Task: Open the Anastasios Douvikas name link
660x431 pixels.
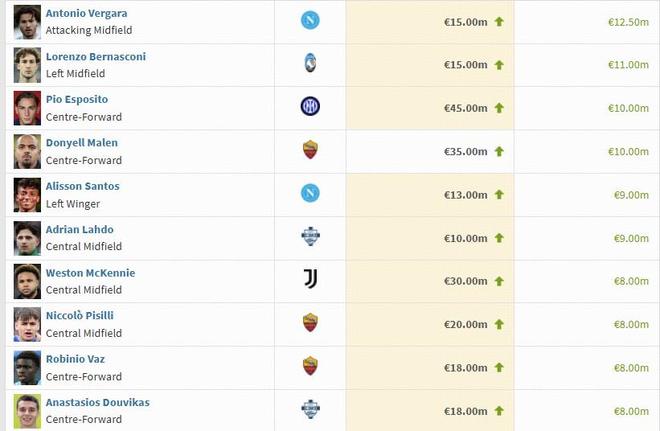Action: click(x=97, y=402)
